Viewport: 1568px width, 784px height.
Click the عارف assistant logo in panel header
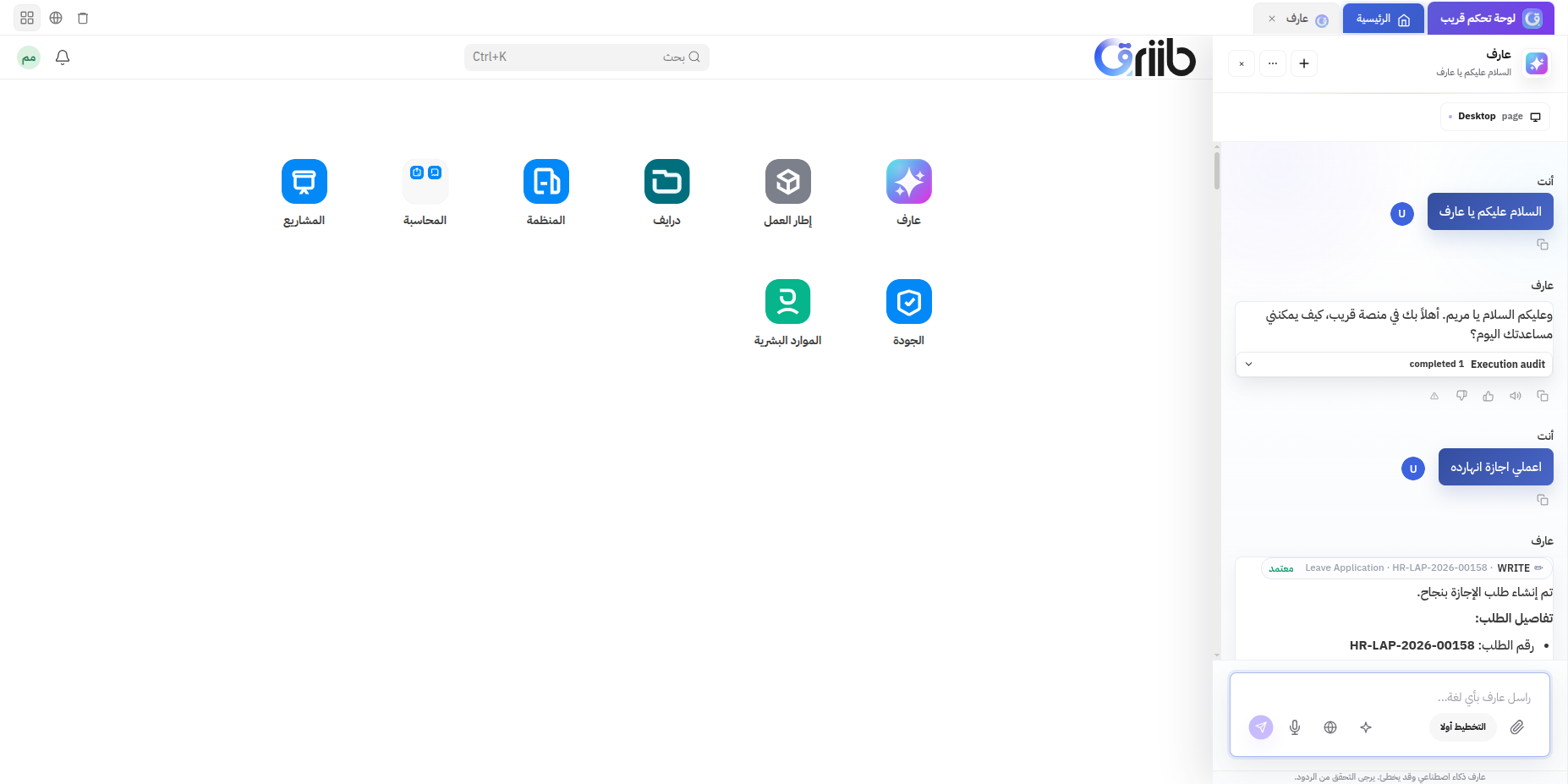coord(1537,63)
